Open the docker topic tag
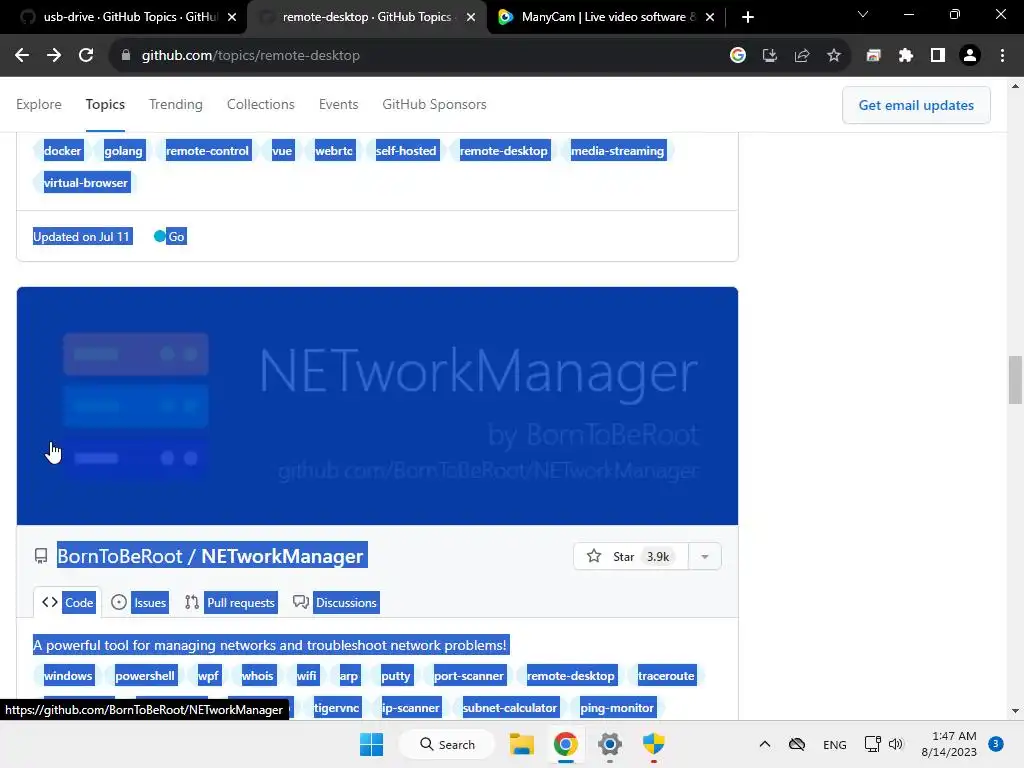 click(63, 151)
